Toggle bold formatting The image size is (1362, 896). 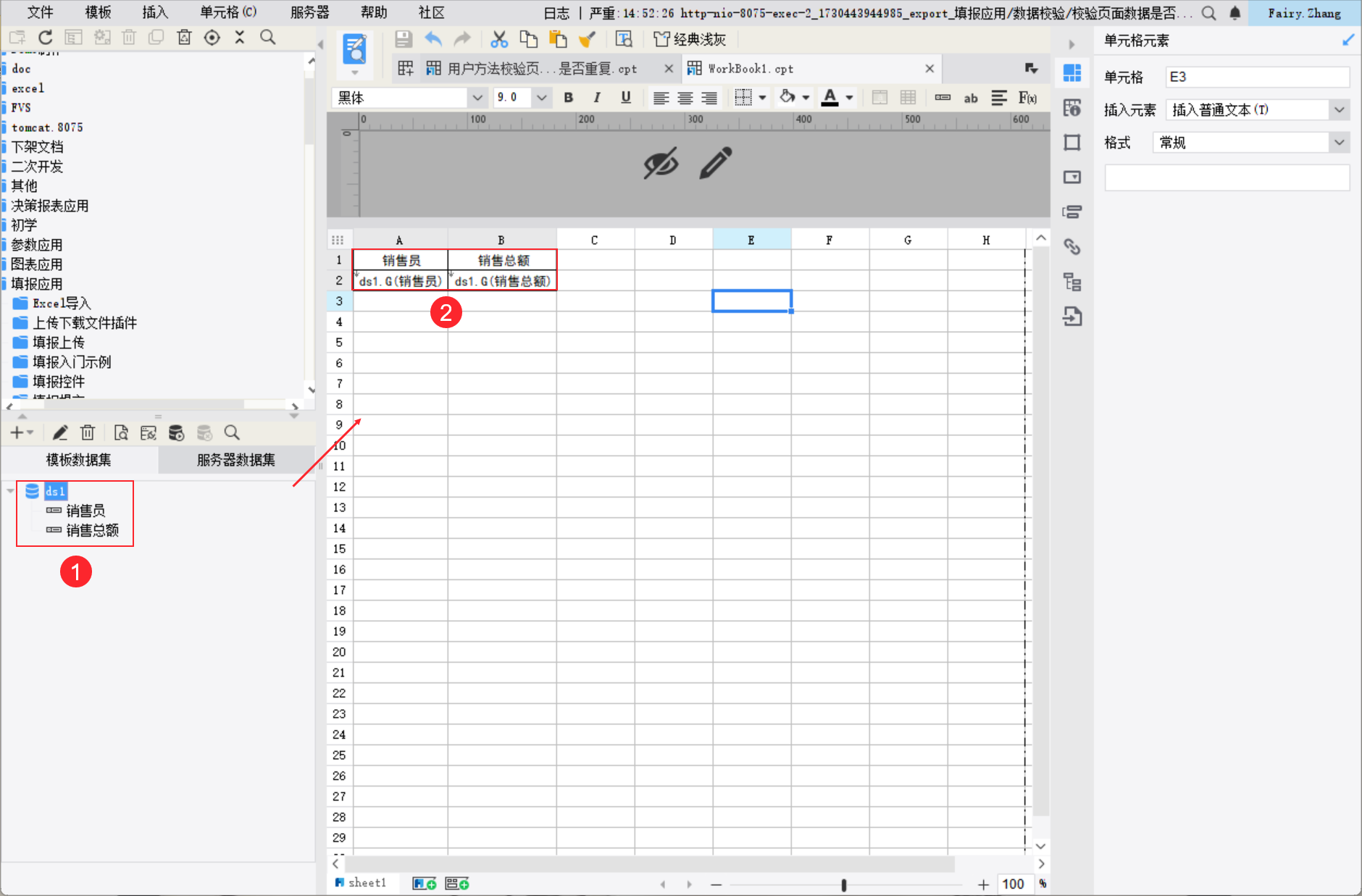(x=569, y=98)
